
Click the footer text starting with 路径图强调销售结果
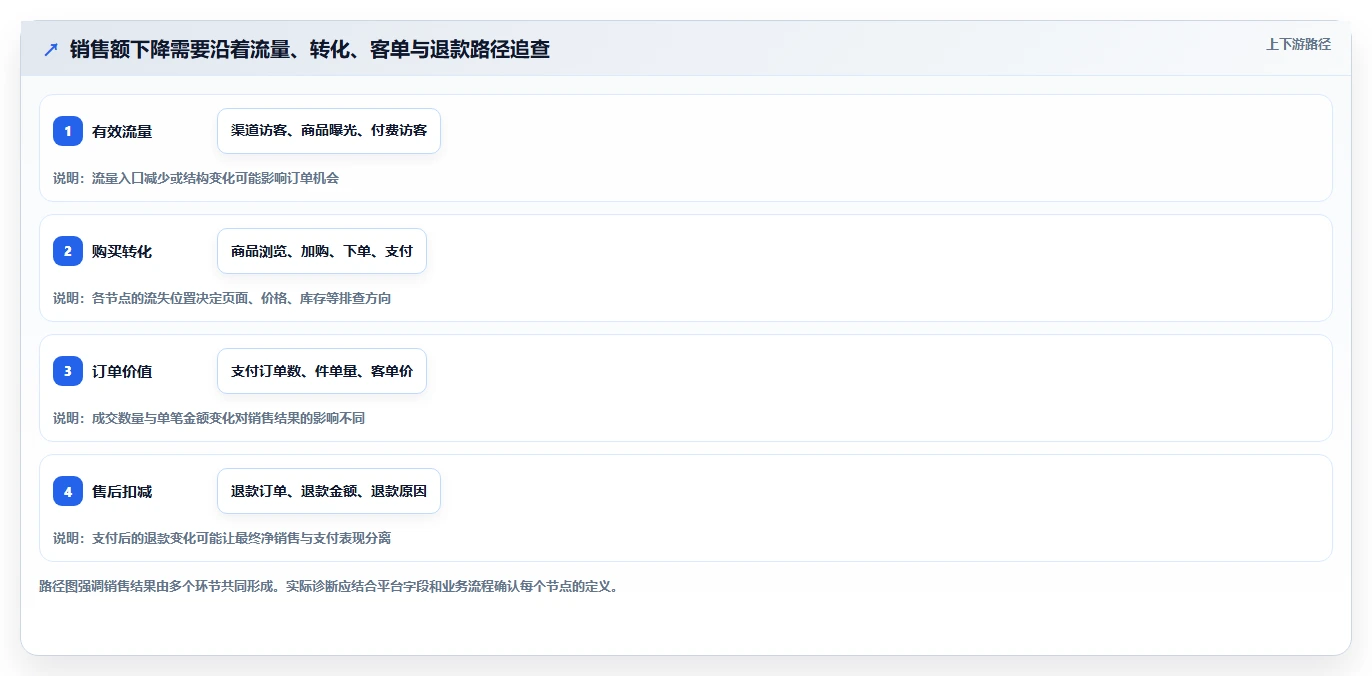pyautogui.click(x=331, y=586)
